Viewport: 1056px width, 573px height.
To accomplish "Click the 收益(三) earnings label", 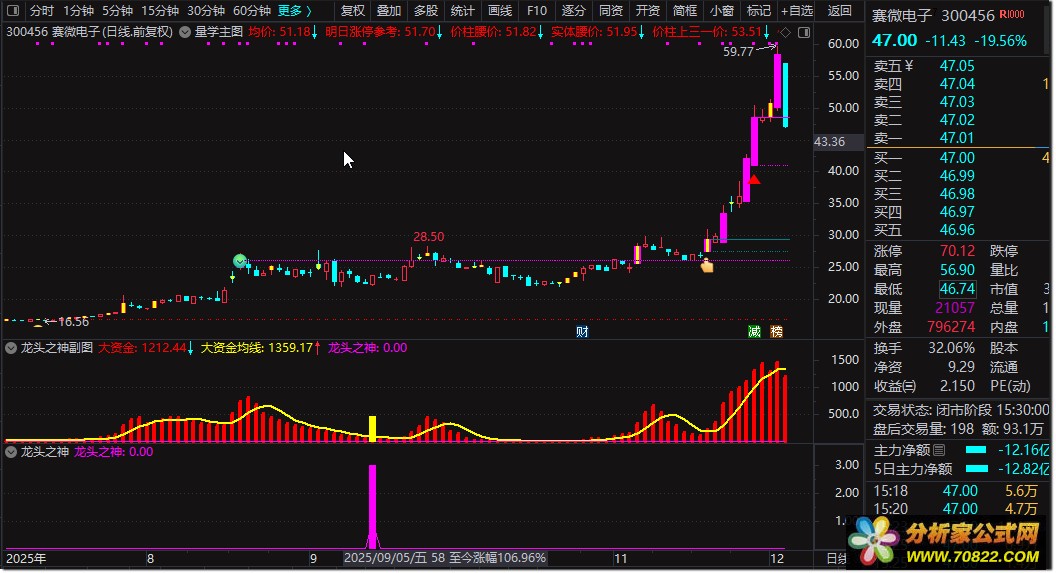I will pyautogui.click(x=895, y=386).
